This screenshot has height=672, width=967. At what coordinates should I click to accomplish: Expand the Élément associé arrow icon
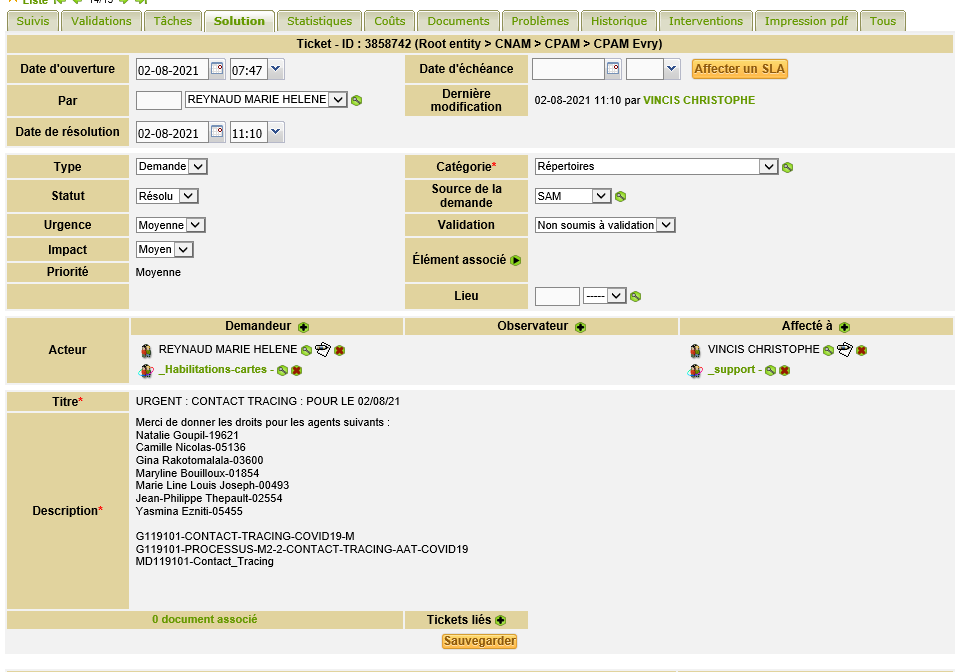pyautogui.click(x=516, y=260)
